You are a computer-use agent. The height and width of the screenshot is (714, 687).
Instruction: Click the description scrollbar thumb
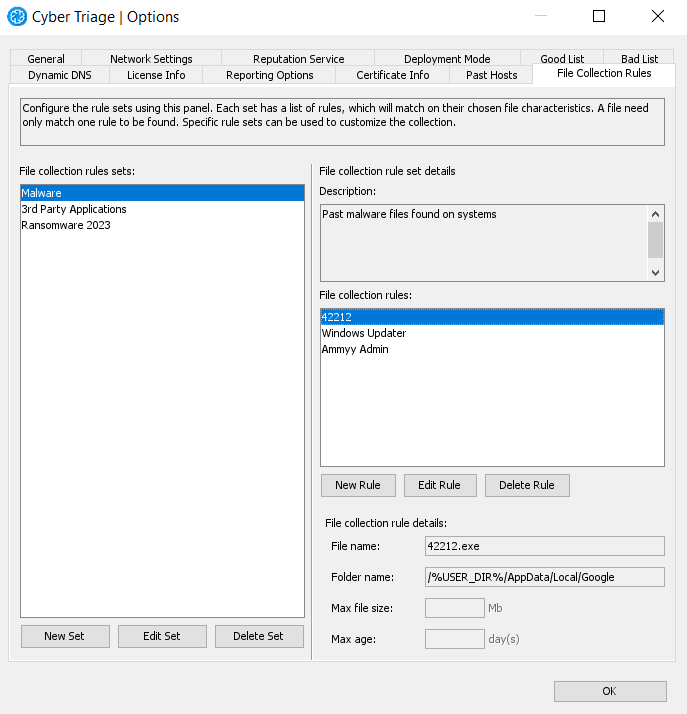tap(655, 240)
